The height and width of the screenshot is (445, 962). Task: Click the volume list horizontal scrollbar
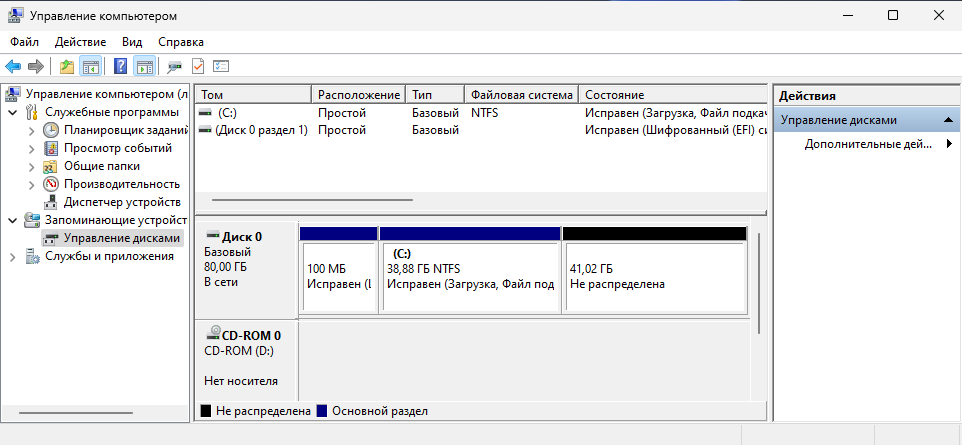312,199
